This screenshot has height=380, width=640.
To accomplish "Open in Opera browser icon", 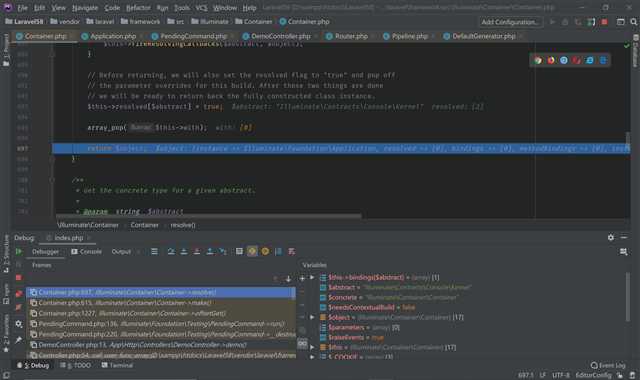I will 577,60.
